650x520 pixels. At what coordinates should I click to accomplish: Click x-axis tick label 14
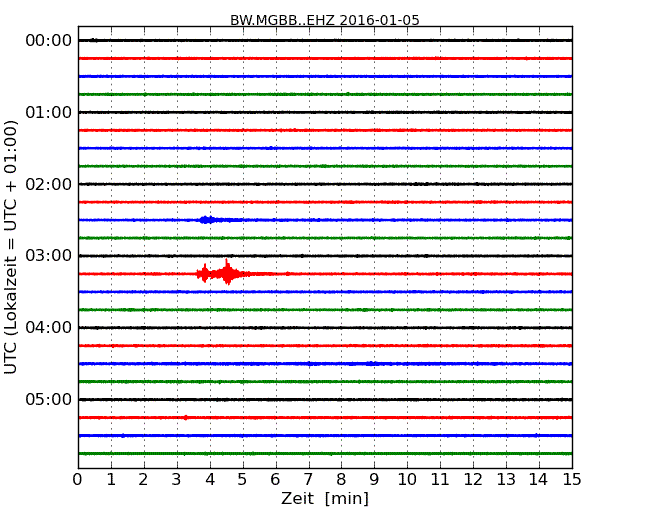(538, 480)
